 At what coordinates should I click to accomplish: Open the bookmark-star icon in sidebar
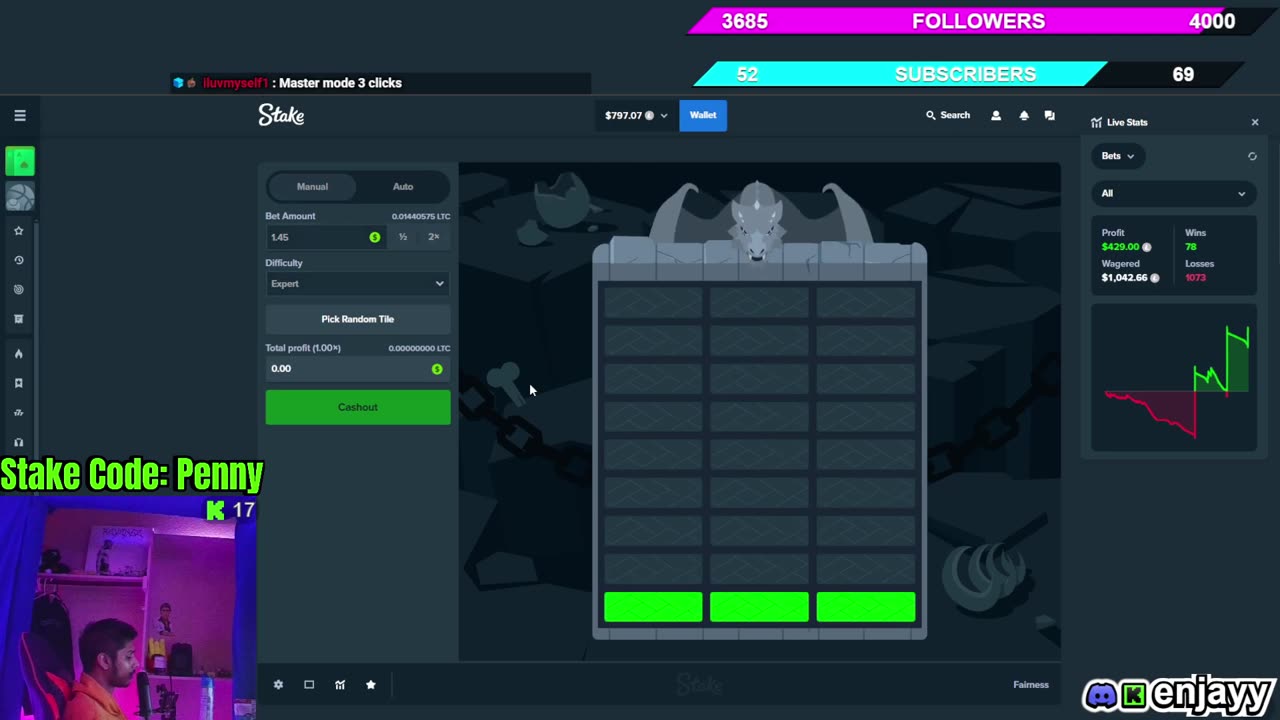click(18, 383)
